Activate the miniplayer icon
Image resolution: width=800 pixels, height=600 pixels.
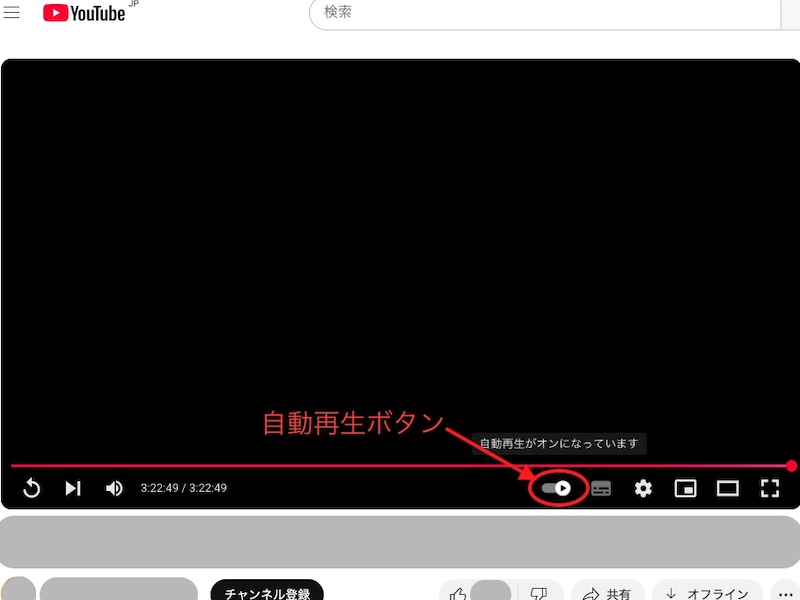click(x=686, y=488)
